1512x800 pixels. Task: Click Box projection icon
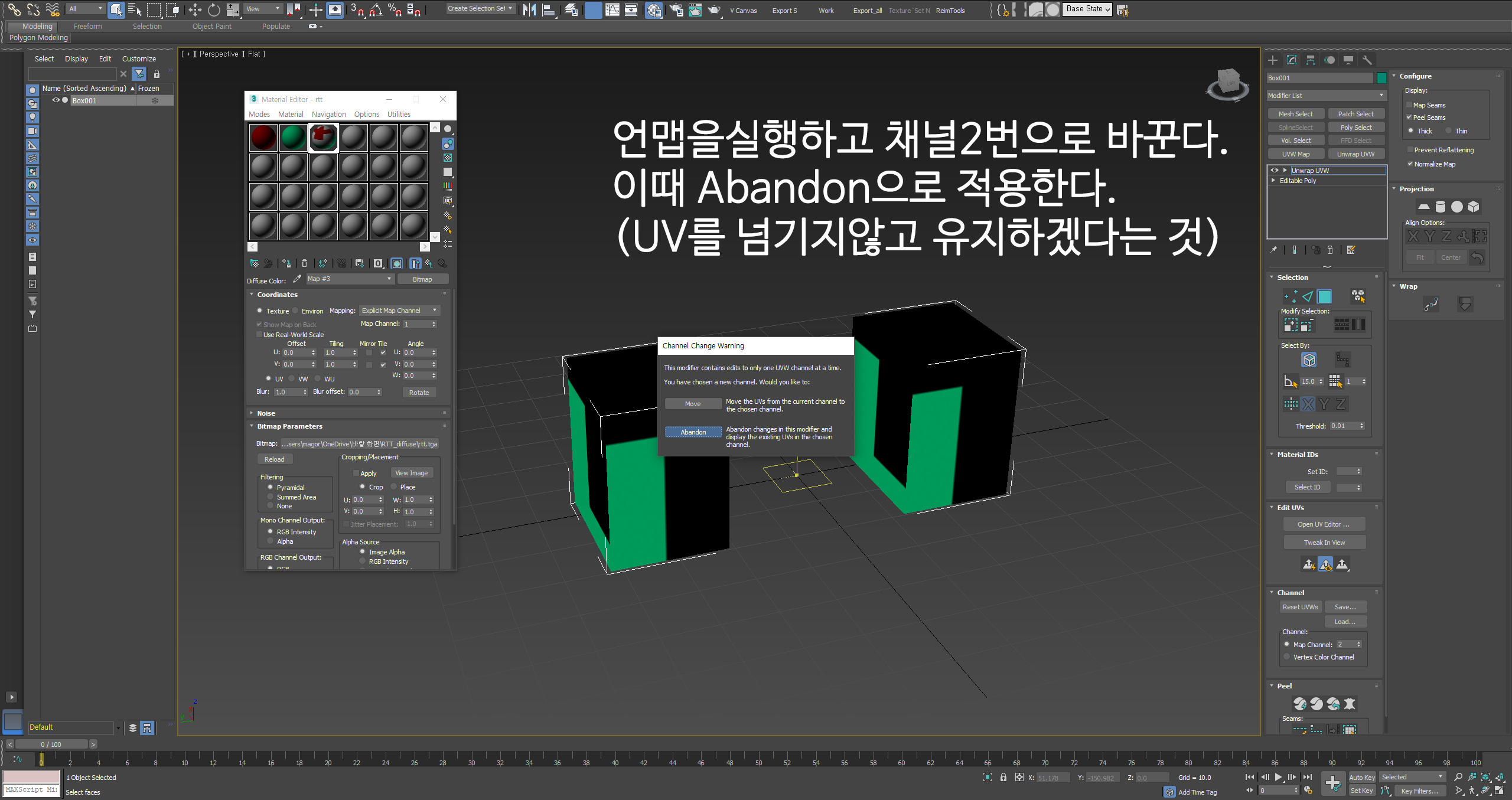tap(1474, 207)
